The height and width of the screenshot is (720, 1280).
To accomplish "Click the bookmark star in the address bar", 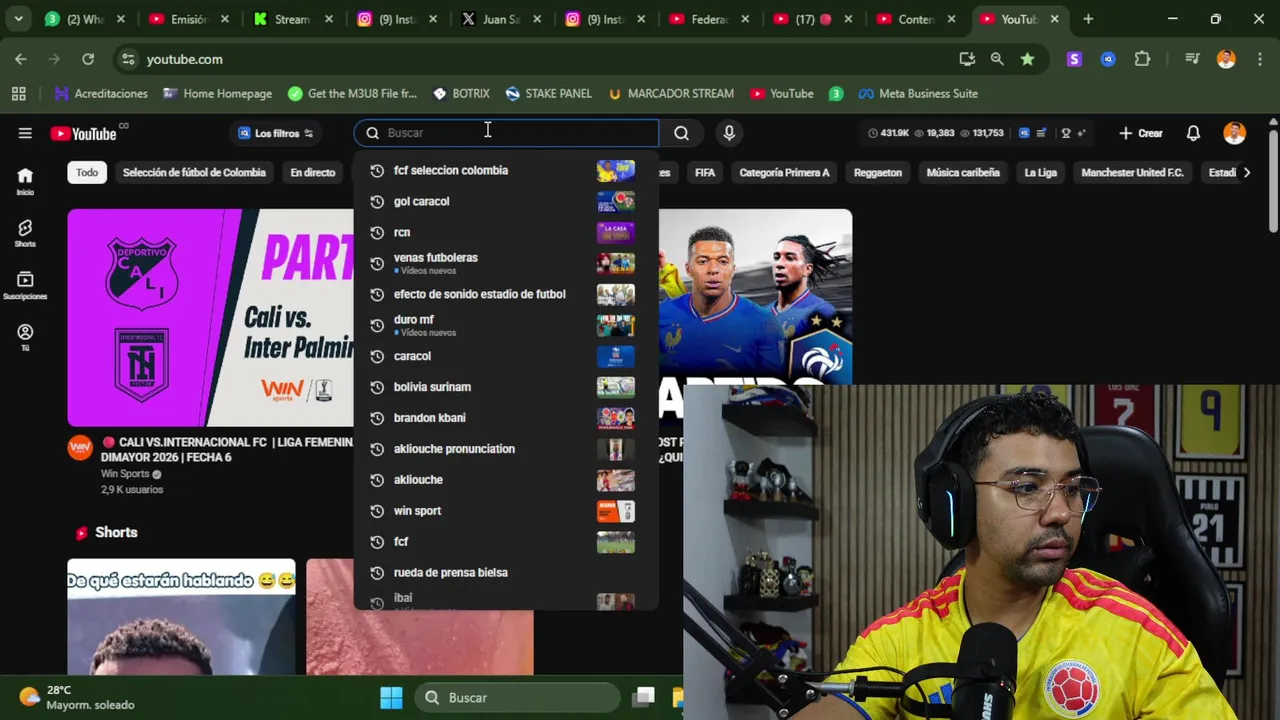I will coord(1027,59).
